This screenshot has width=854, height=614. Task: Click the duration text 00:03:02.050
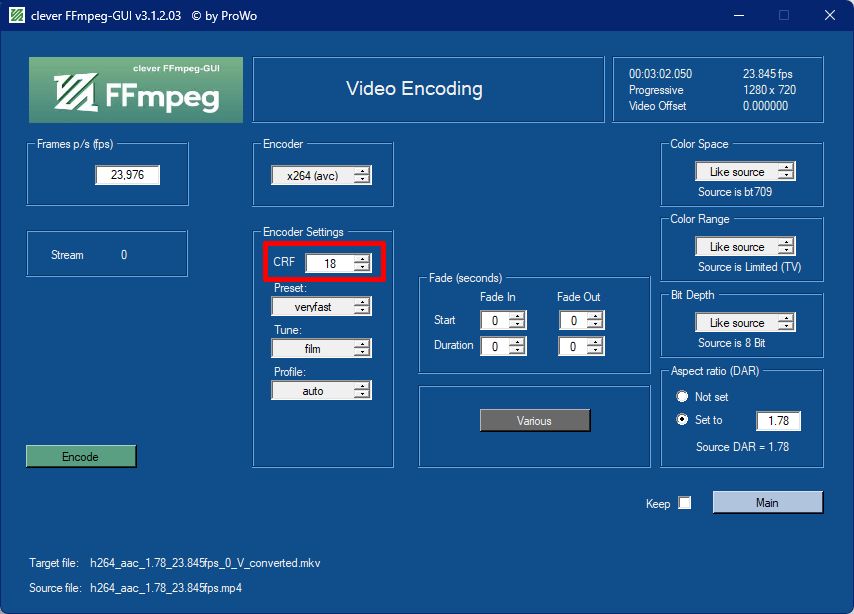click(x=660, y=74)
